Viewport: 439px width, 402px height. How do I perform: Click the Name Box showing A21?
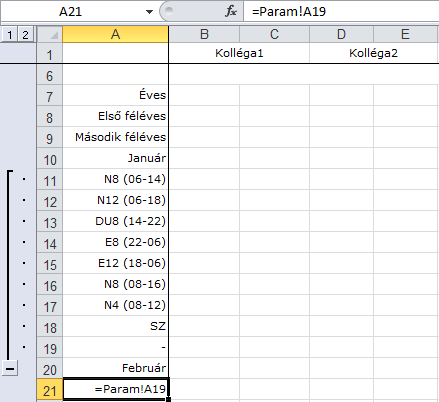pos(71,12)
